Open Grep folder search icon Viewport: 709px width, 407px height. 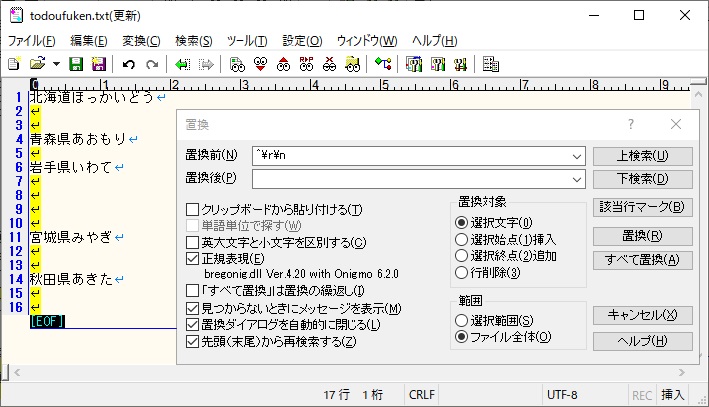tap(353, 64)
